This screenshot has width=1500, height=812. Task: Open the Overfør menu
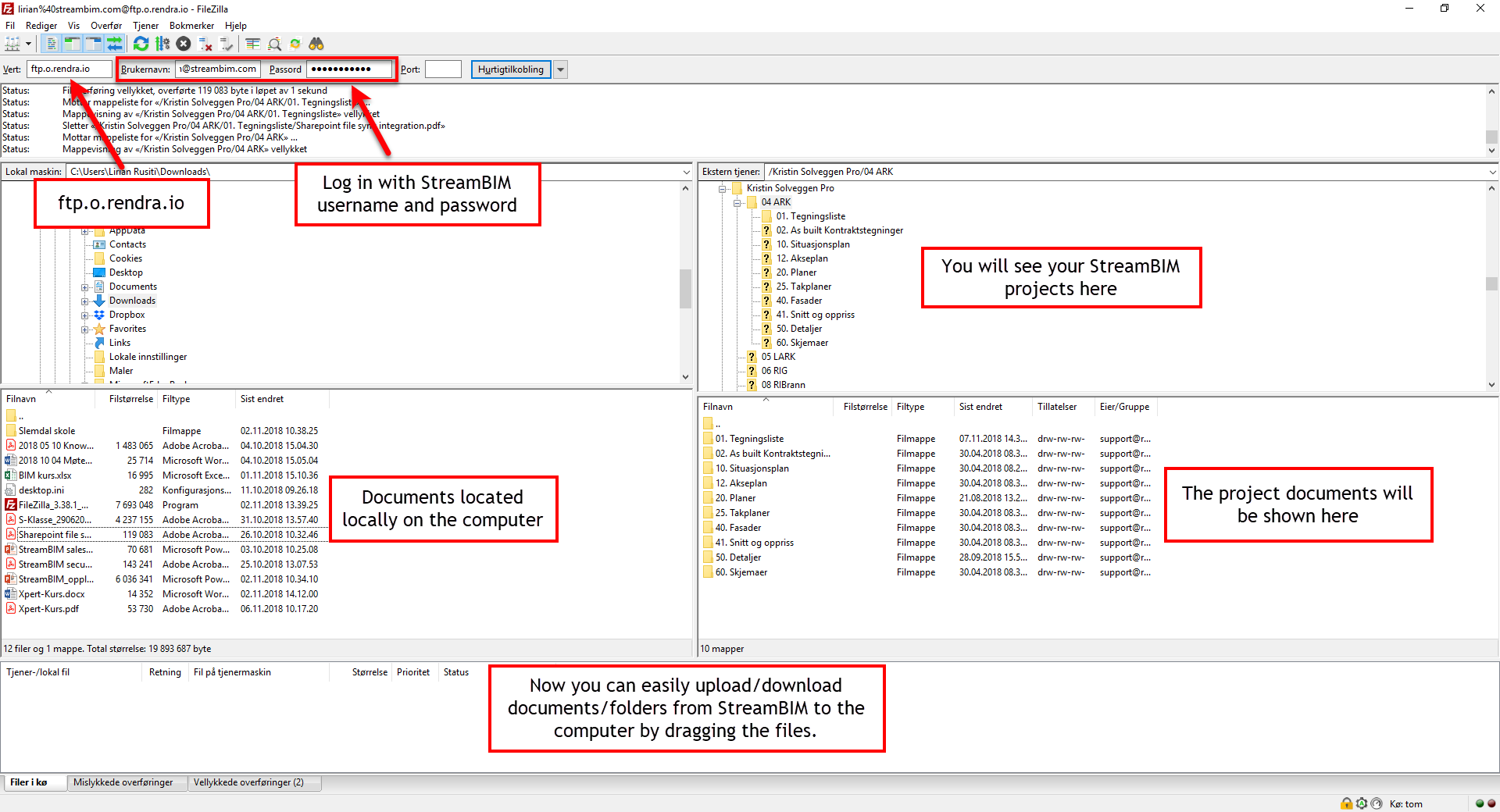tap(106, 26)
